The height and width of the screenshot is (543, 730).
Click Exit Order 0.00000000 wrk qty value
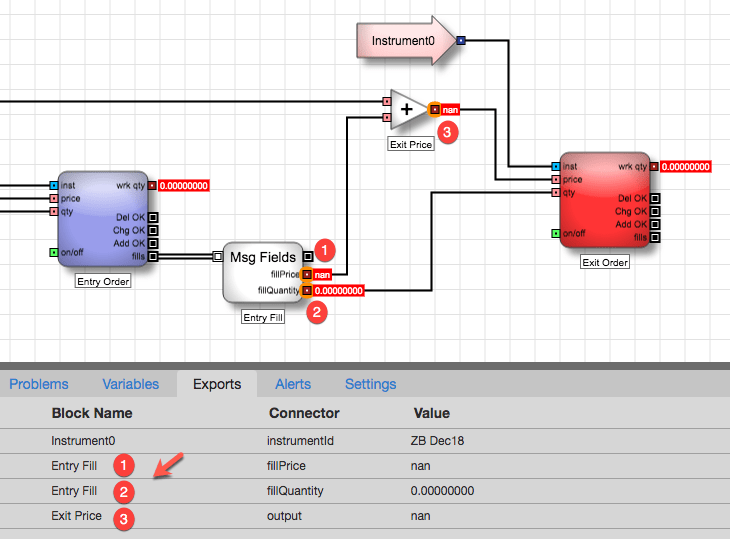[x=686, y=167]
